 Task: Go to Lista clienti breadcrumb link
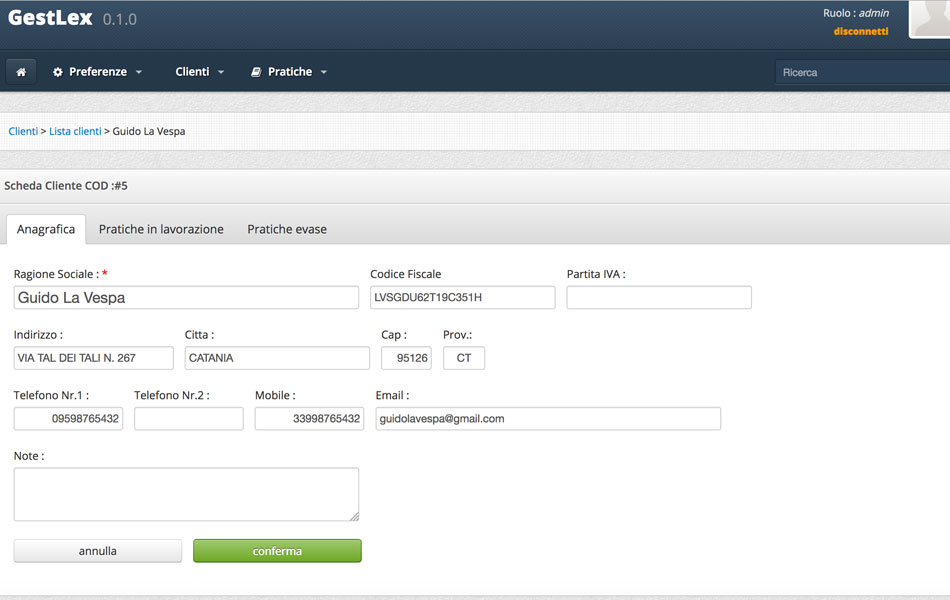[75, 131]
